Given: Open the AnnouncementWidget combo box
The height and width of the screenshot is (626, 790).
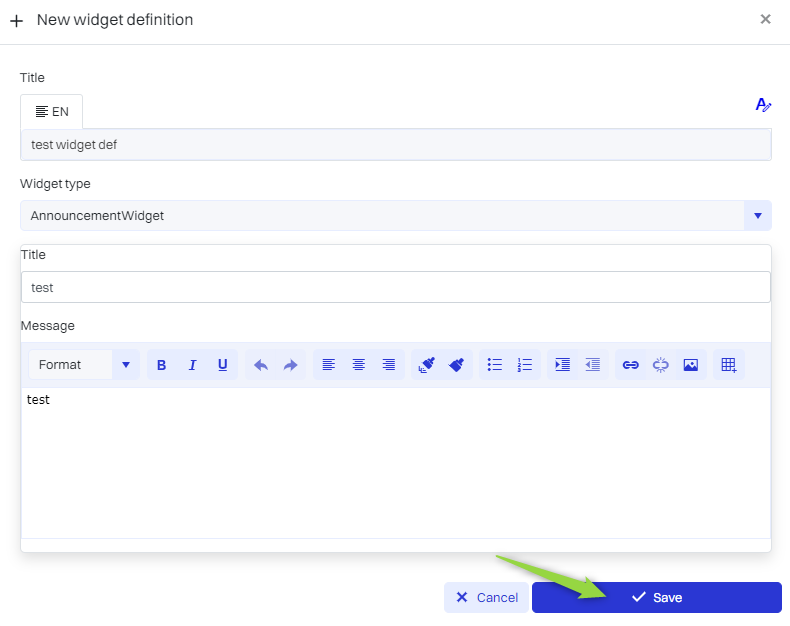Looking at the screenshot, I should click(382, 215).
